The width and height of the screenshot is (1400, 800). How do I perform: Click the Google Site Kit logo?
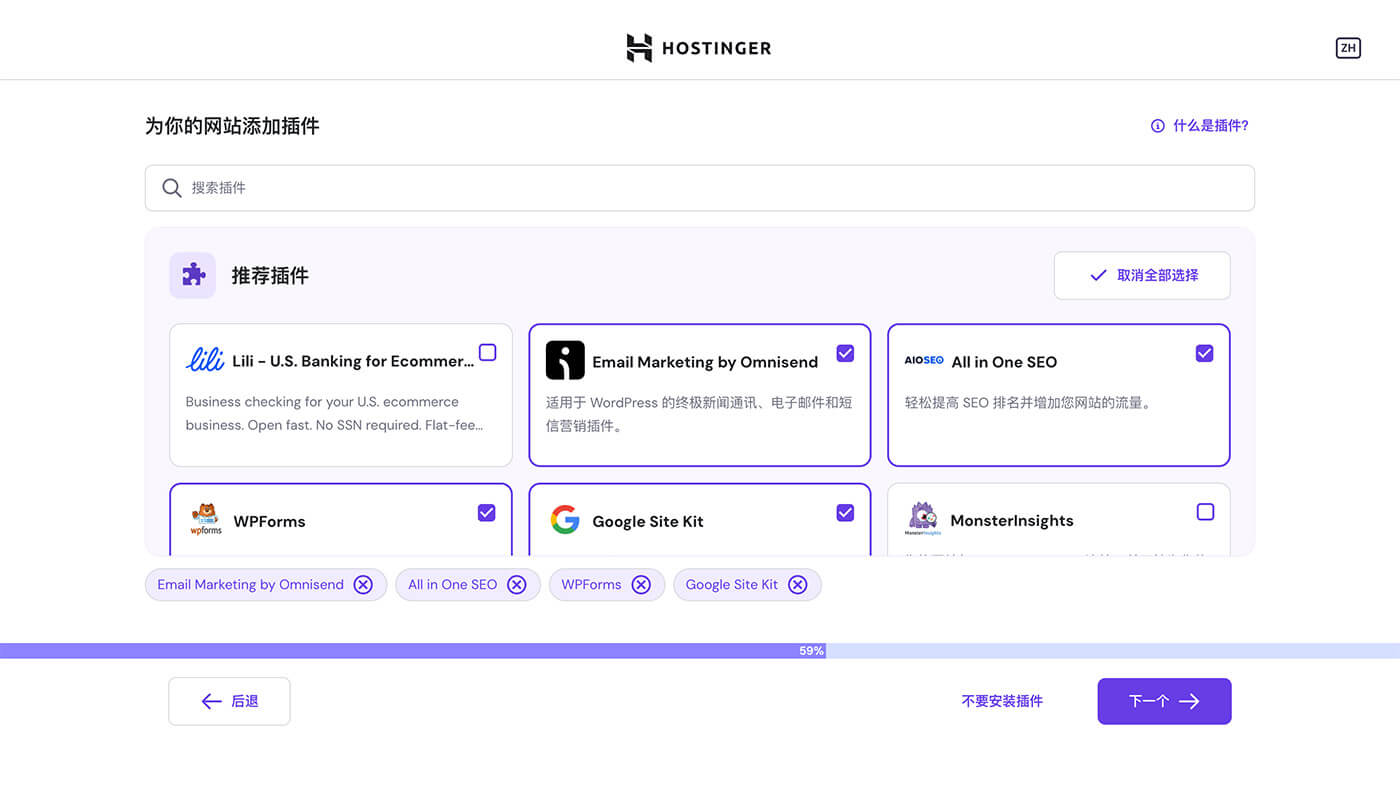point(565,520)
